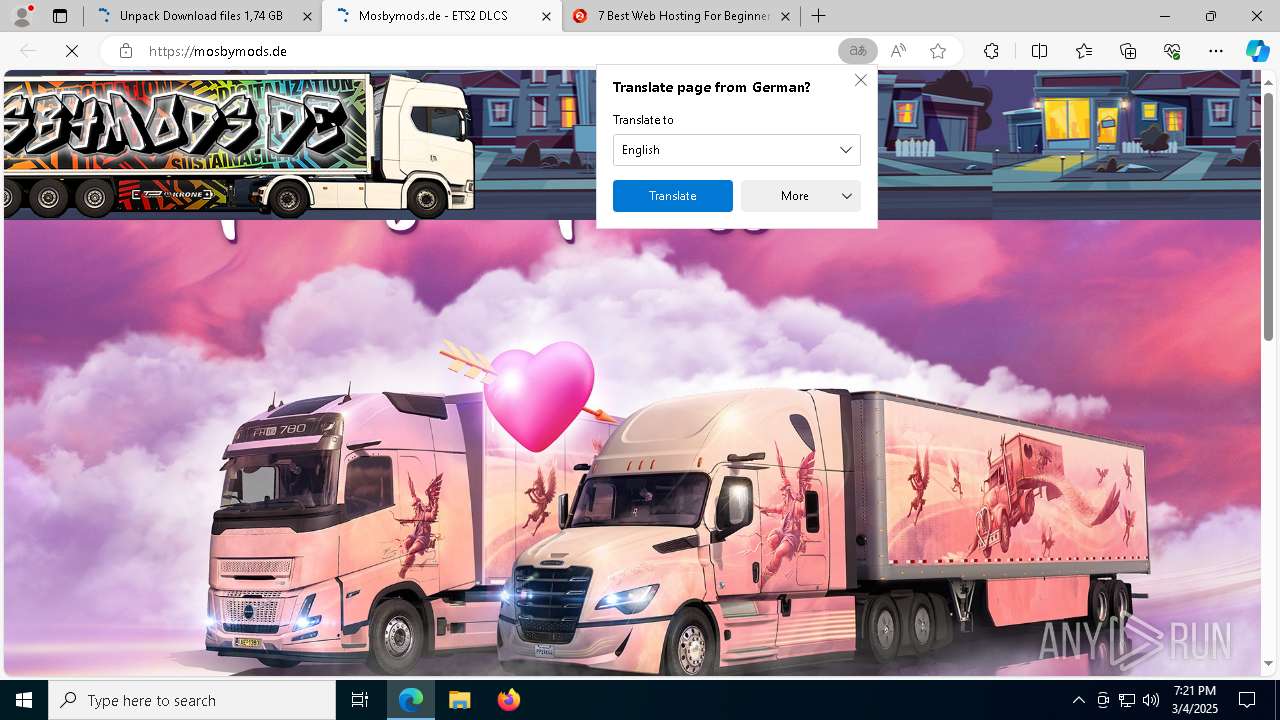The image size is (1280, 720).
Task: Open the Favorites list
Action: [1084, 51]
